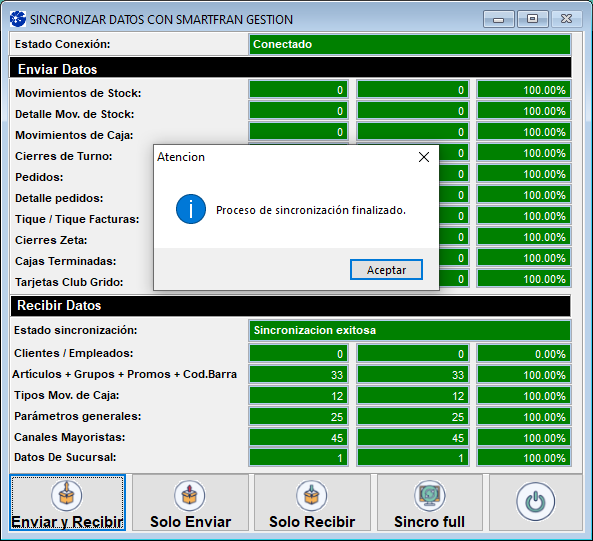Maximize the Sincronizar Datos window

tap(532, 19)
